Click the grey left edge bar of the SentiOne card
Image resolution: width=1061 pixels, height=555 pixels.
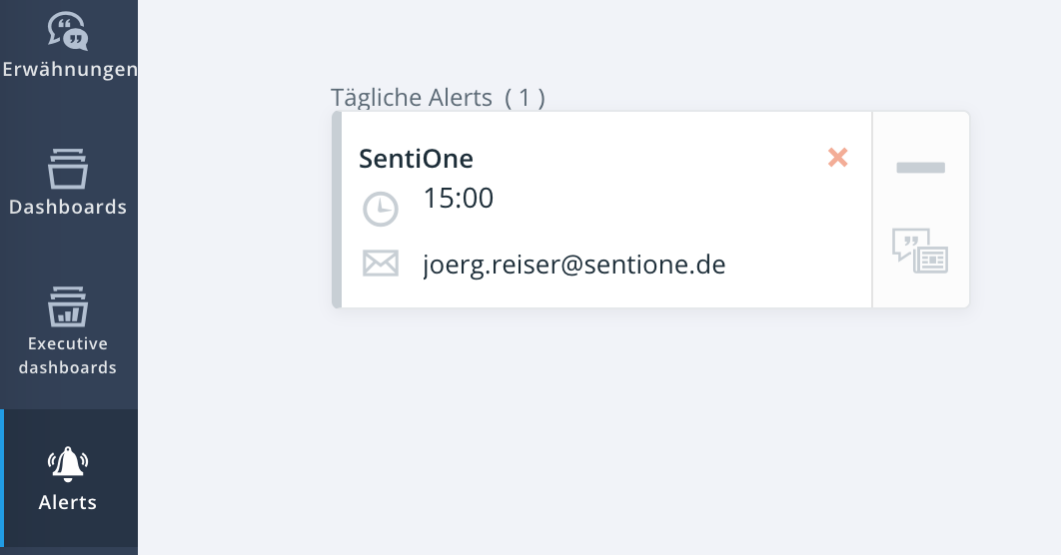point(336,209)
